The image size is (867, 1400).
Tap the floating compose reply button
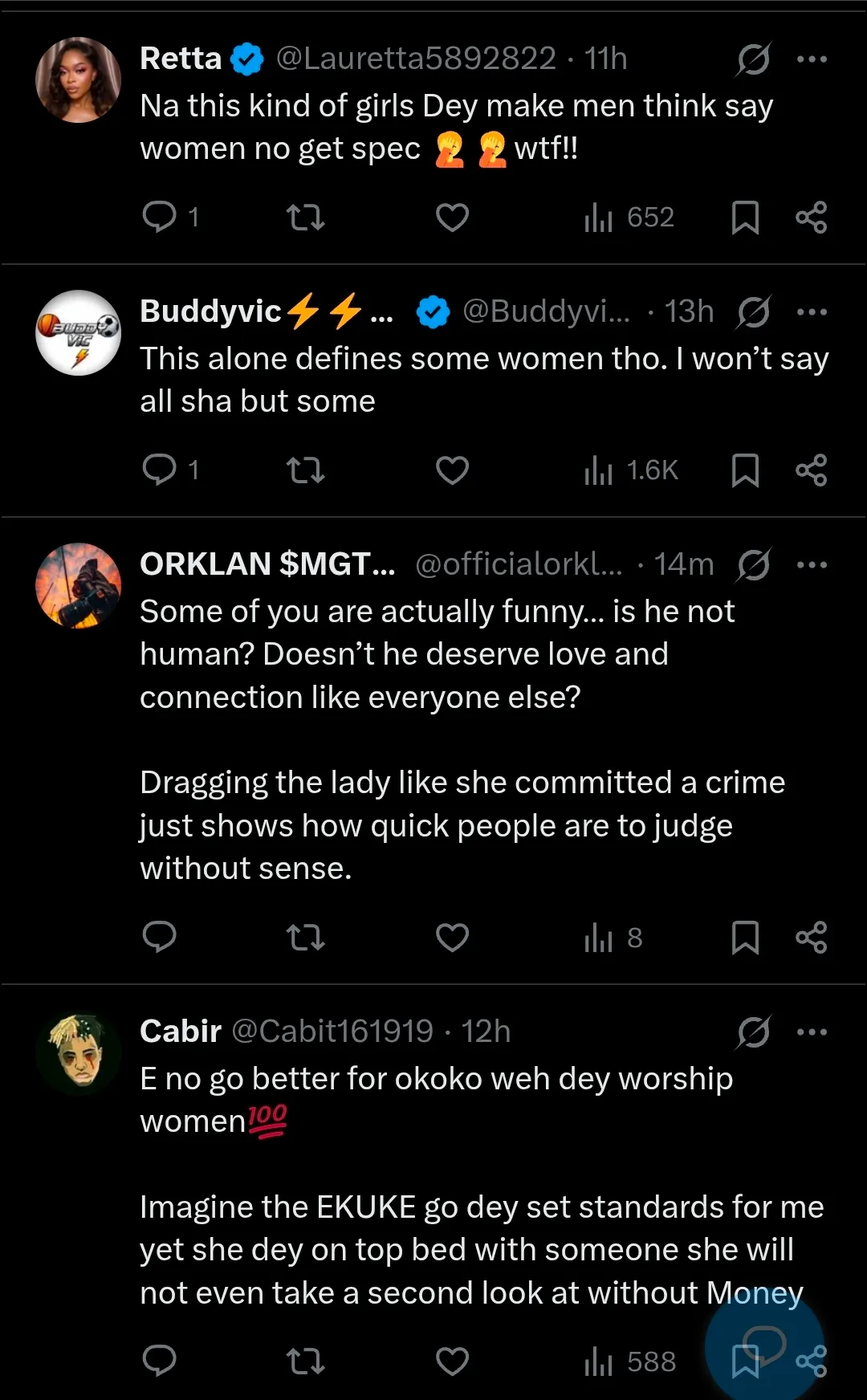click(763, 1342)
